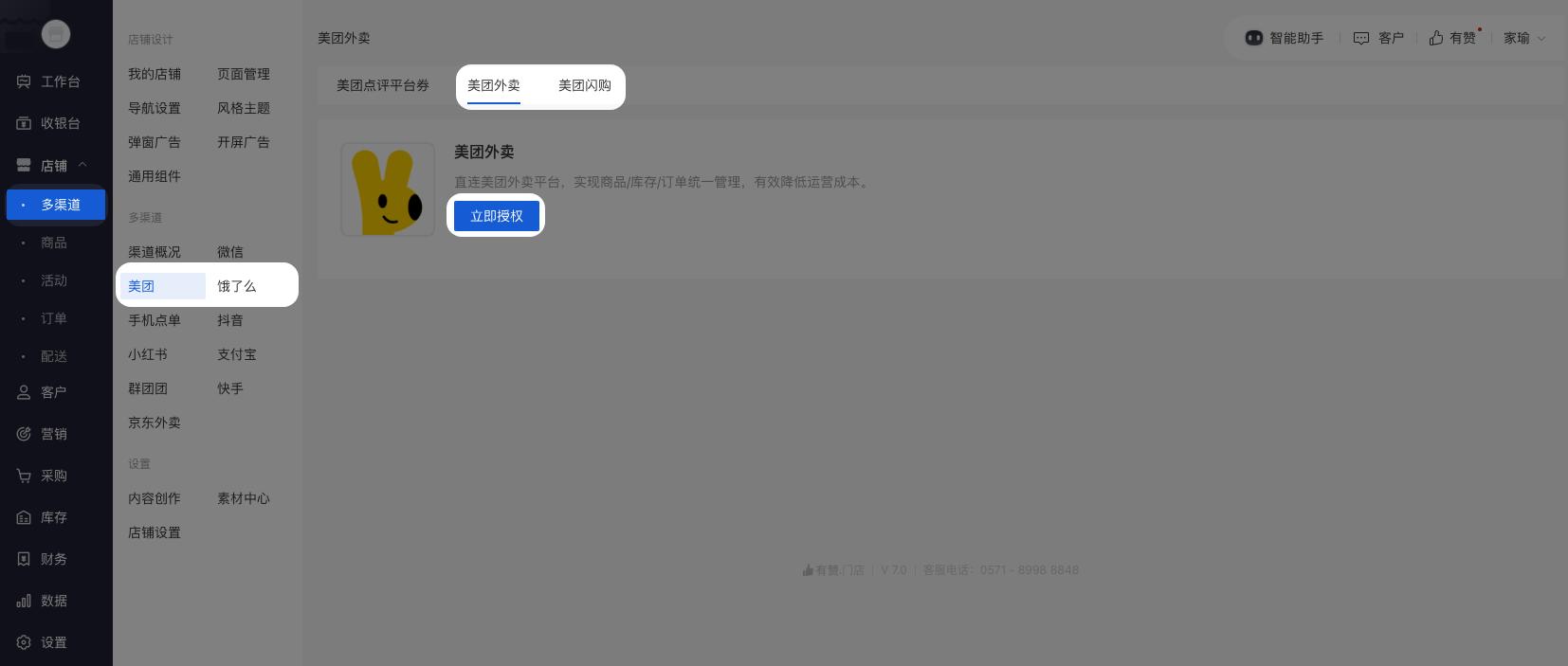Open inventory (库存) warehouse icon
Image resolution: width=1568 pixels, height=666 pixels.
(x=24, y=517)
